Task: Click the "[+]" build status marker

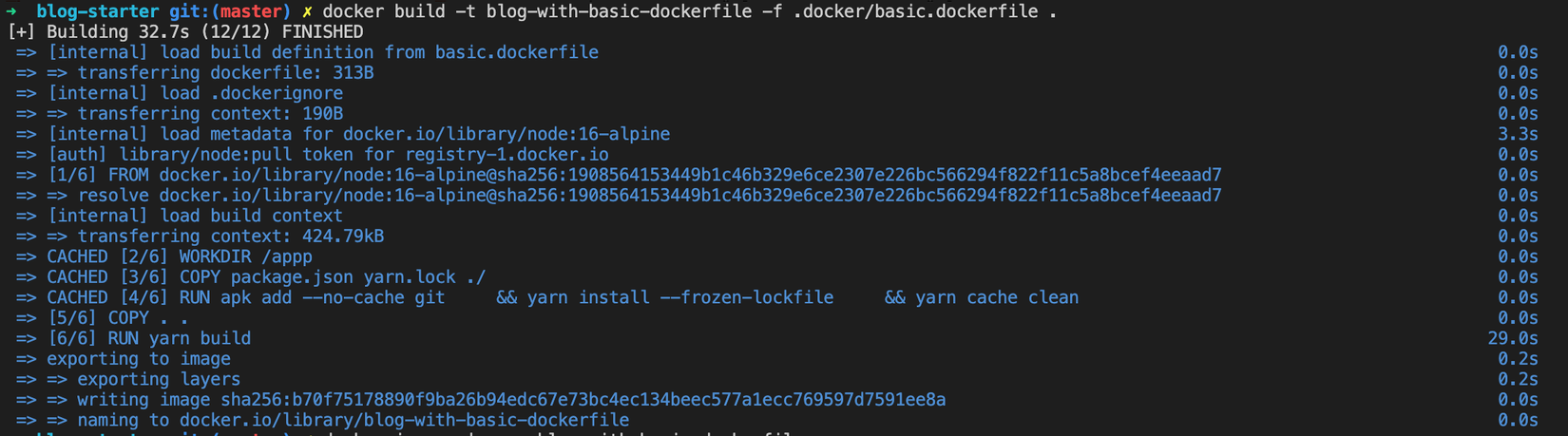Action: 21,31
